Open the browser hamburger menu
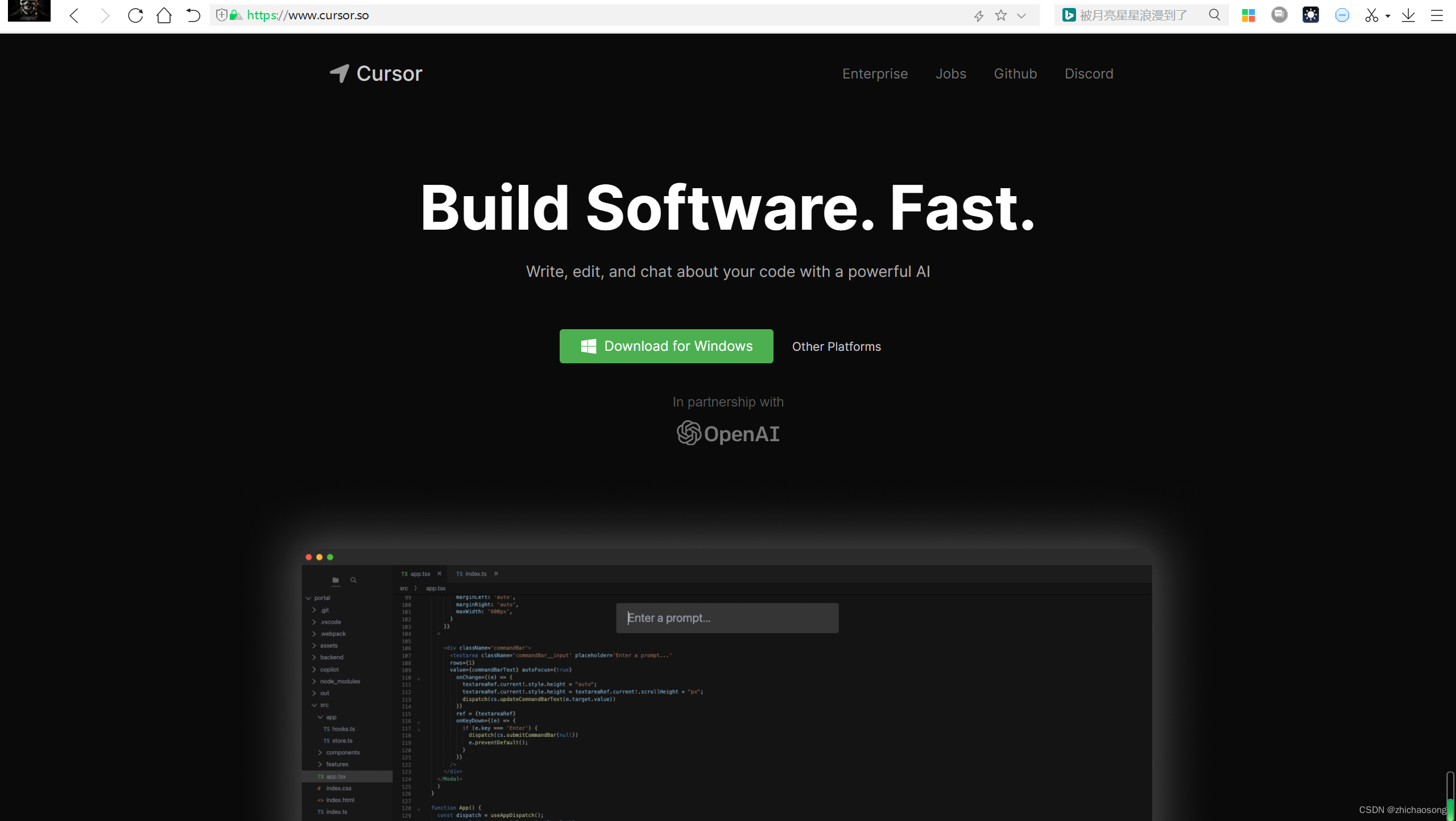 (1437, 15)
